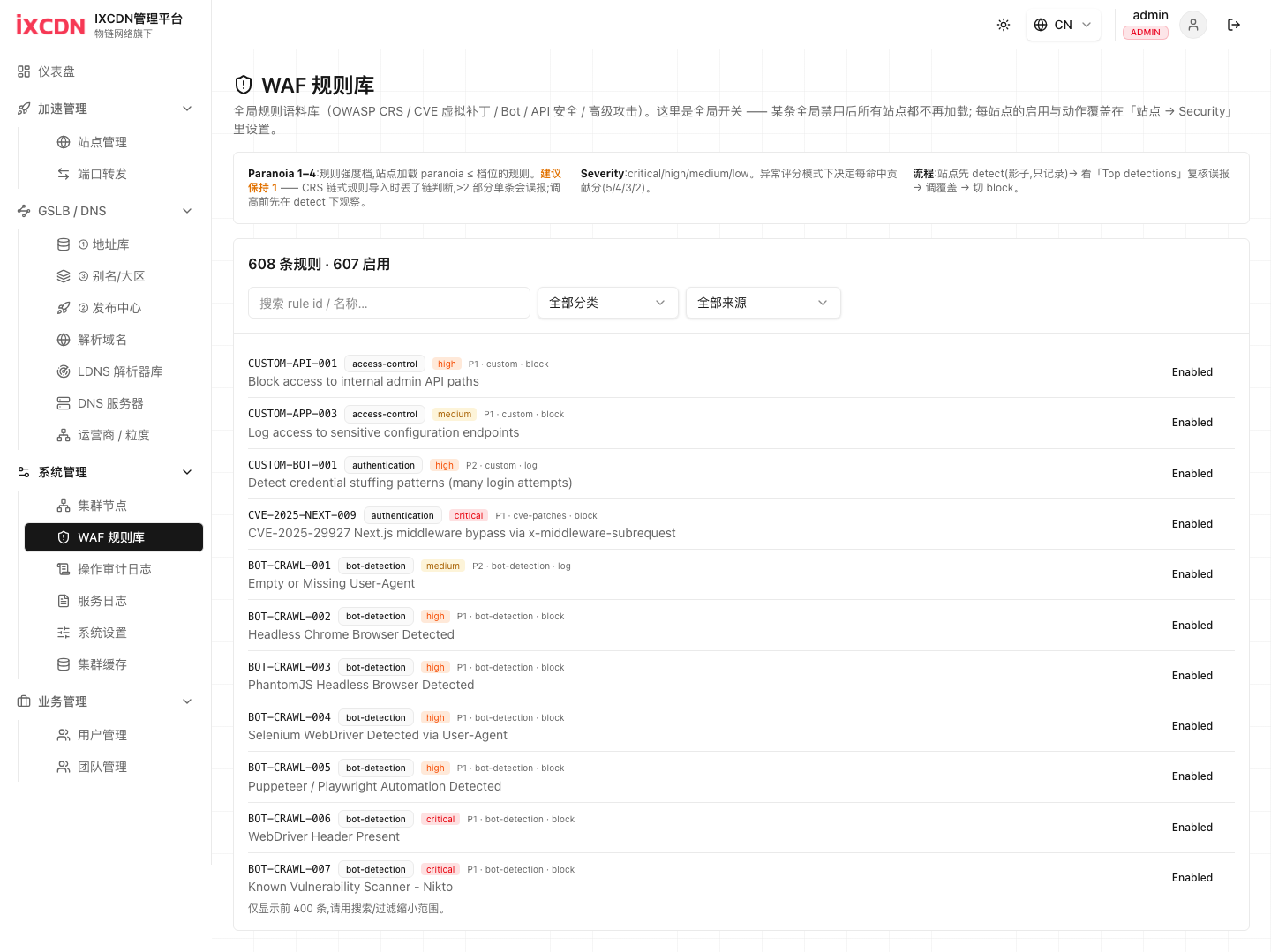Click Enabled button for BOT-CRAWL-006
The height and width of the screenshot is (952, 1271).
1192,828
